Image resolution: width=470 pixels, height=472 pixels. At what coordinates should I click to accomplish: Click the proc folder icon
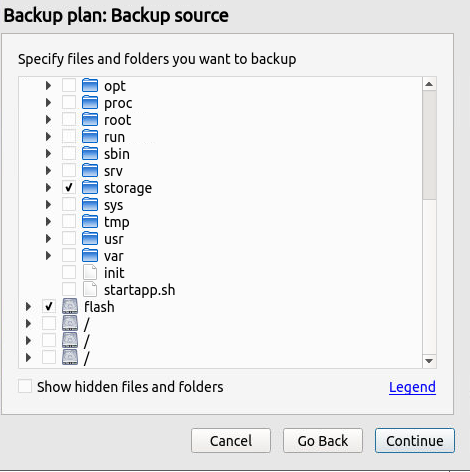90,103
